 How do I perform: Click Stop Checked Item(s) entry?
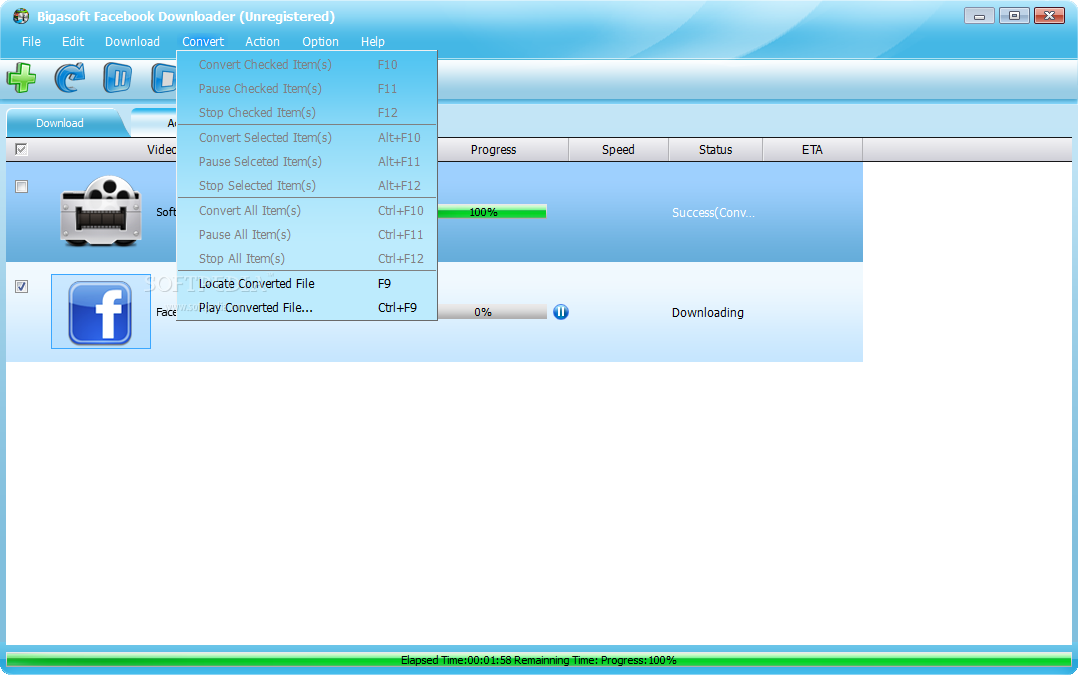tap(307, 113)
